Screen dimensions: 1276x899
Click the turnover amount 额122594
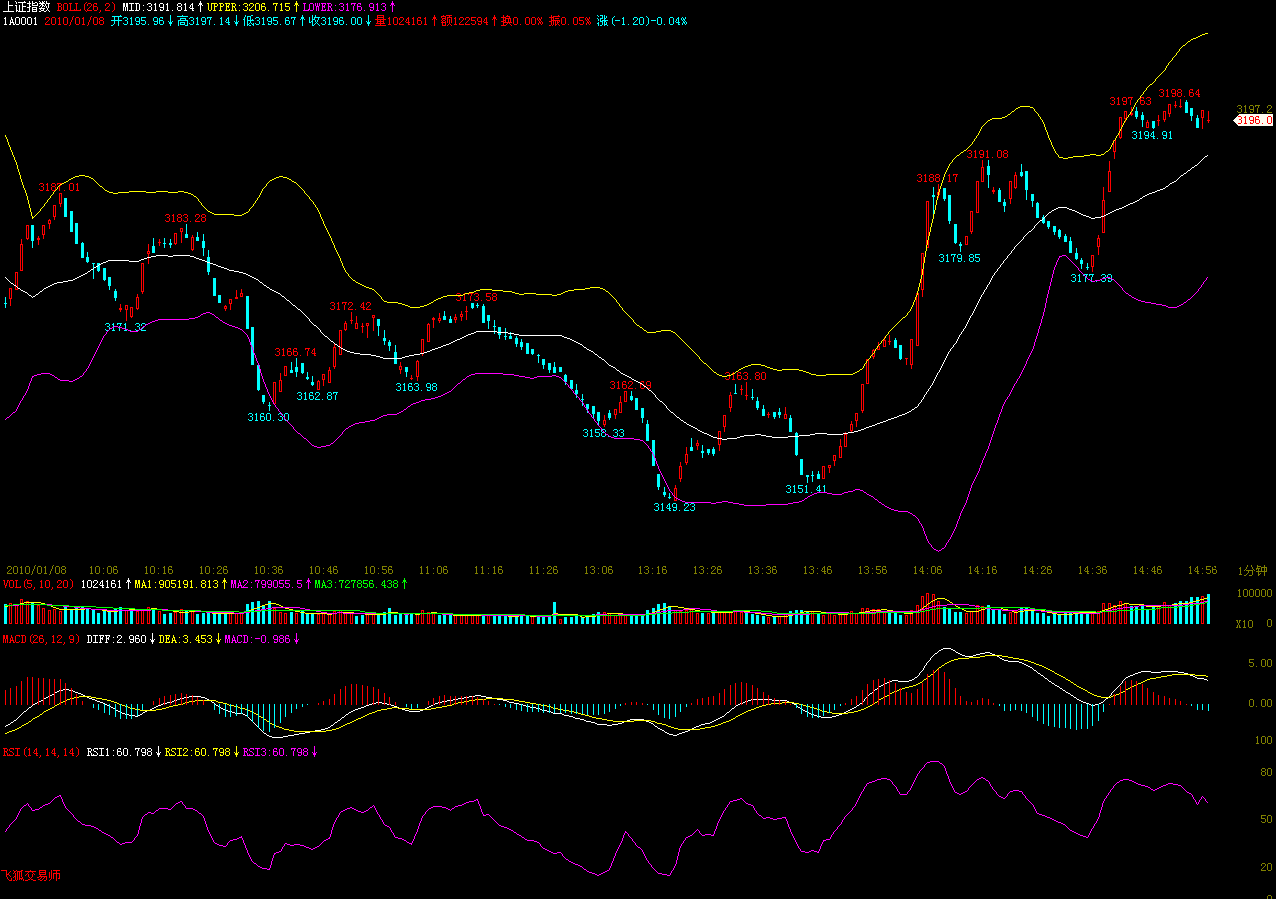point(464,21)
